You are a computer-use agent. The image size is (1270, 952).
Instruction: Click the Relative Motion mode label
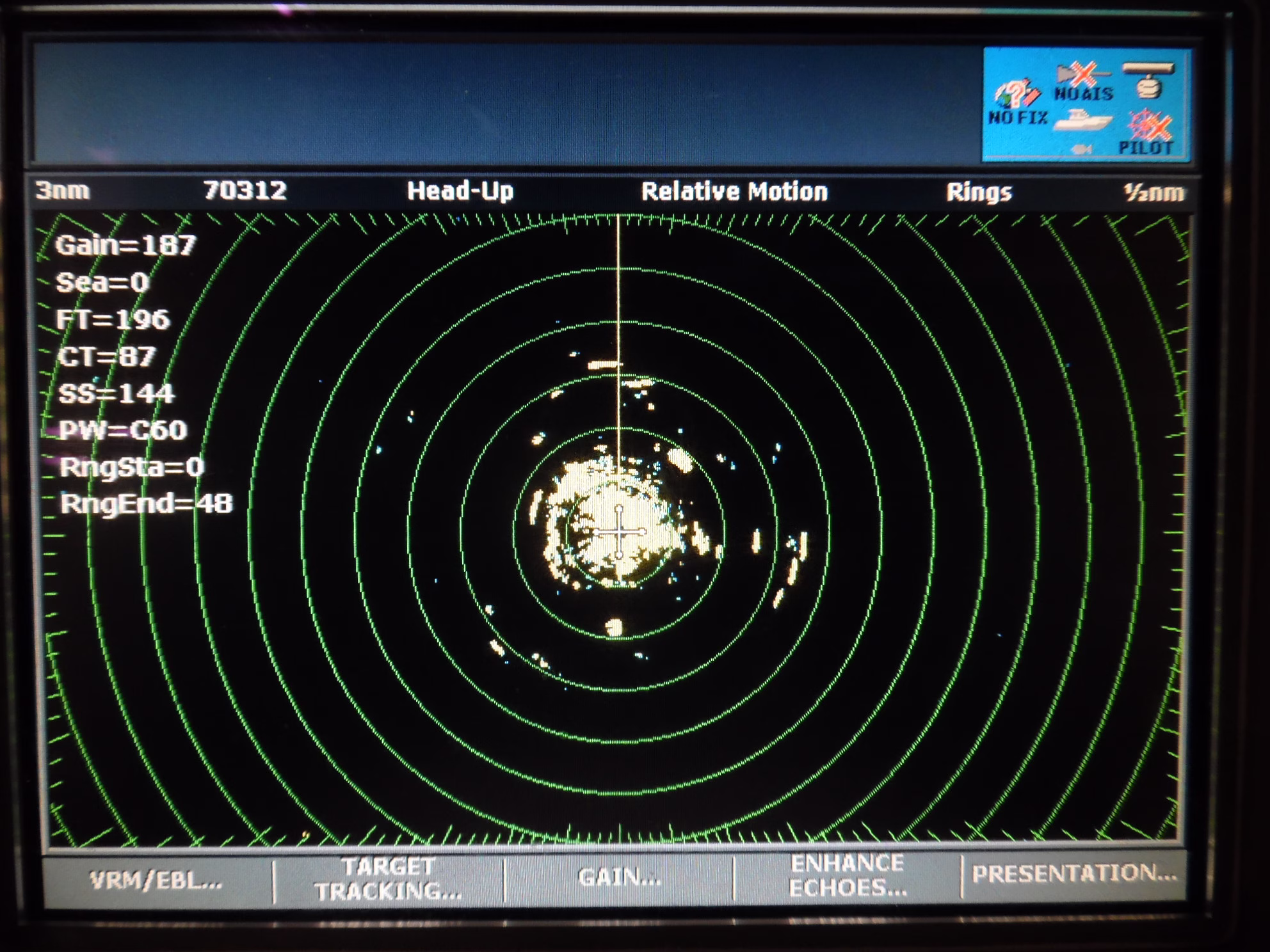(x=735, y=192)
